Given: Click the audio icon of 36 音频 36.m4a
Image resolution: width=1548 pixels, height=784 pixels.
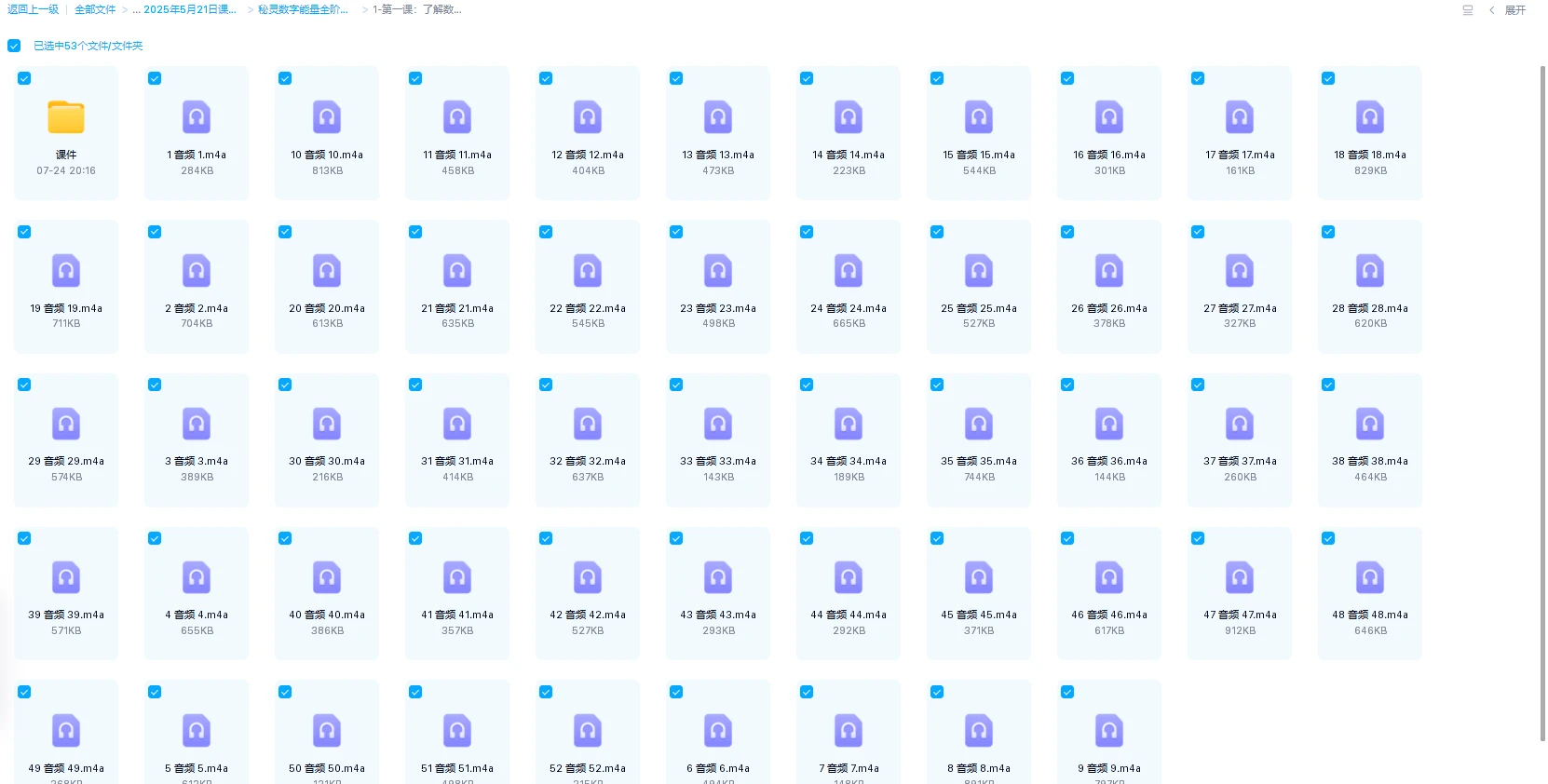Looking at the screenshot, I should coord(1109,424).
